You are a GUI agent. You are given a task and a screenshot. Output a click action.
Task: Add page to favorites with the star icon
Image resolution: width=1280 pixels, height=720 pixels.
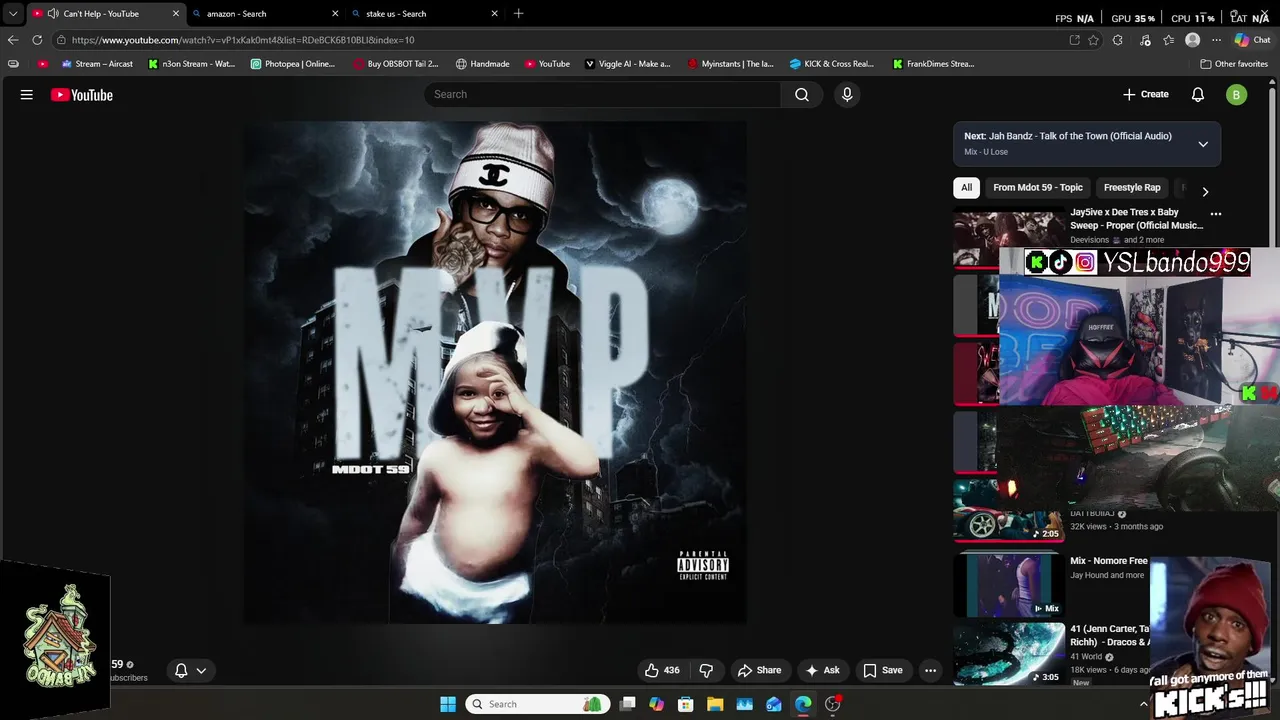(x=1093, y=40)
